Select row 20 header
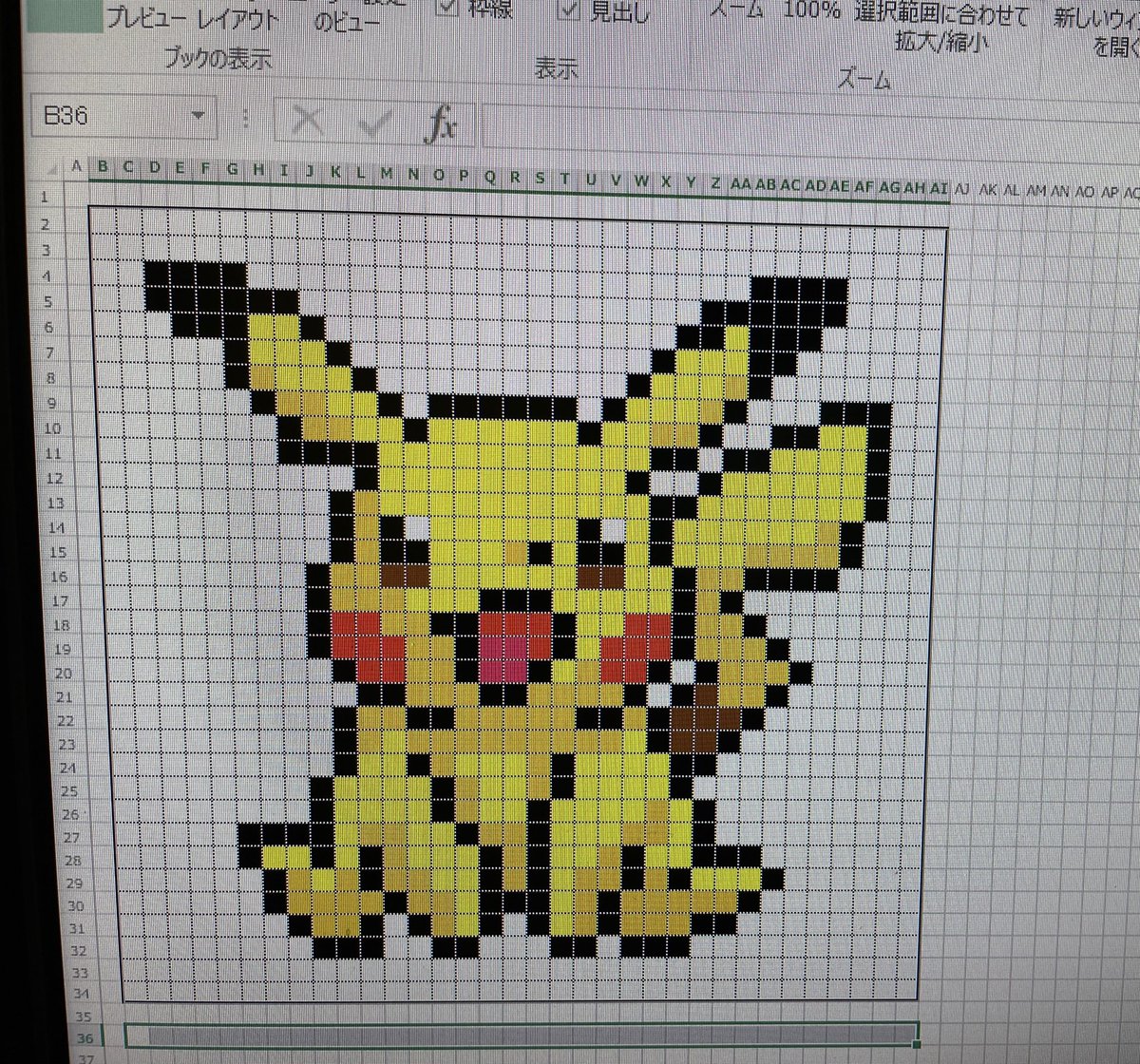Screen dimensions: 1140x1064 click(64, 674)
